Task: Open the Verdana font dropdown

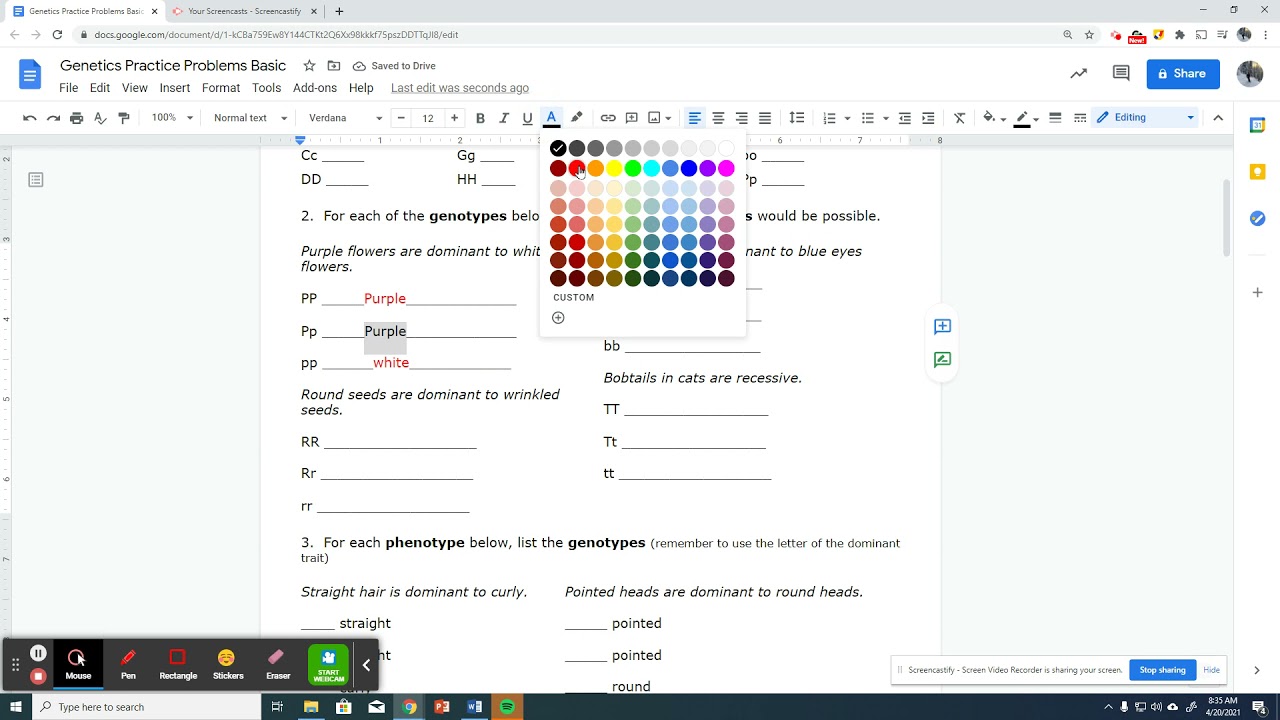Action: tap(345, 118)
